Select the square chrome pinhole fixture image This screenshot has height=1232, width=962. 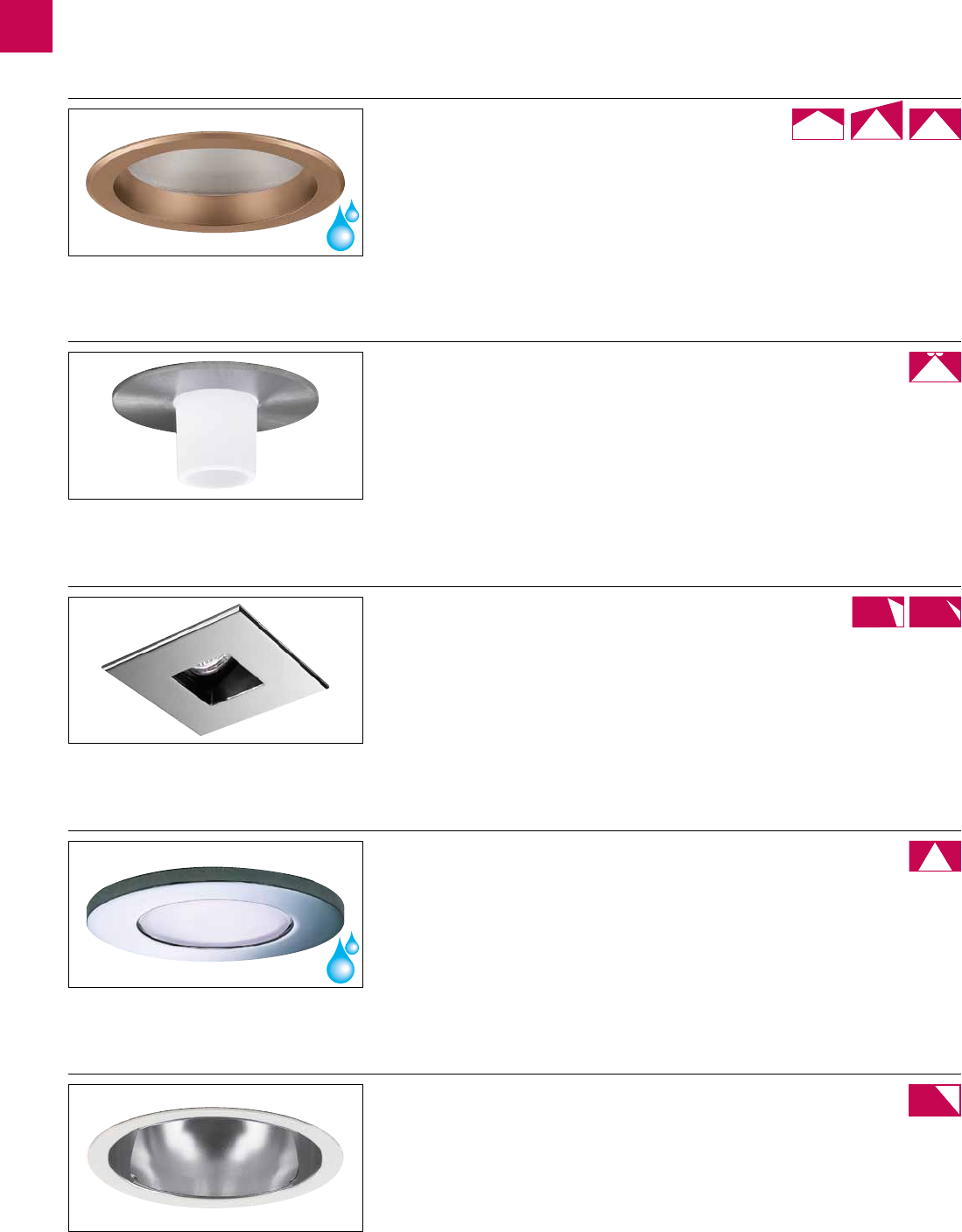click(215, 670)
